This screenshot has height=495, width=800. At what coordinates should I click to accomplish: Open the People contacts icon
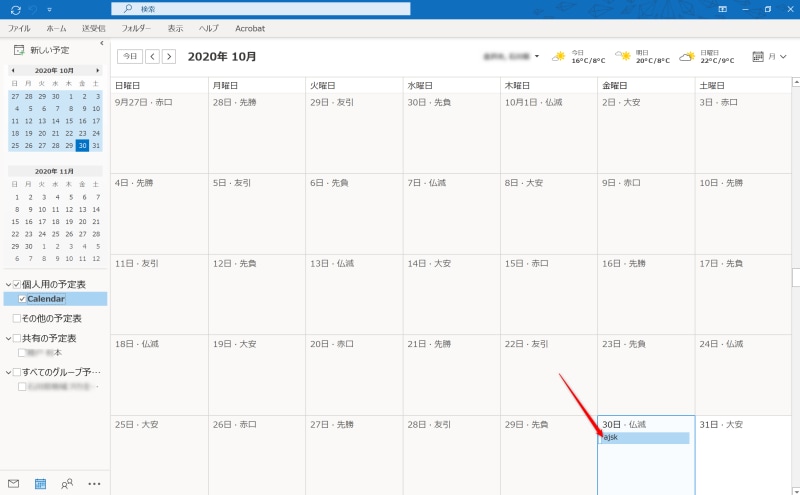click(x=67, y=483)
